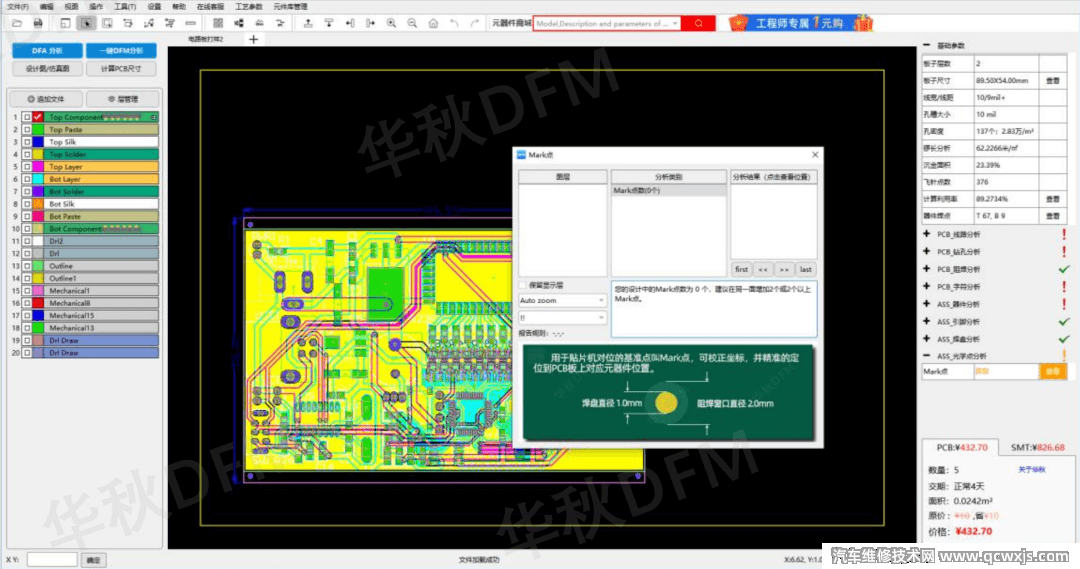Toggle the Bot Silk layer checkbox
1080x569 pixels.
26,204
